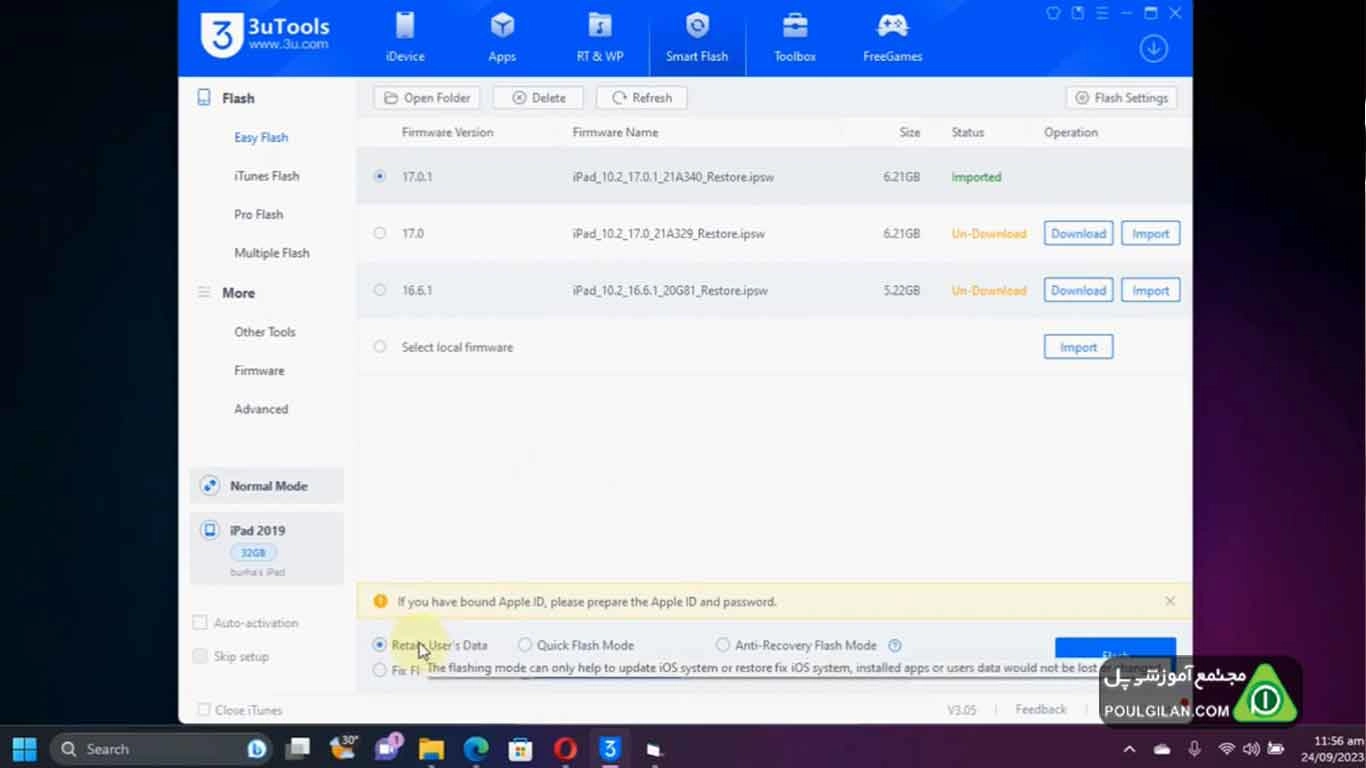This screenshot has width=1366, height=768.
Task: Dismiss the Apple ID warning banner
Action: pyautogui.click(x=1170, y=601)
